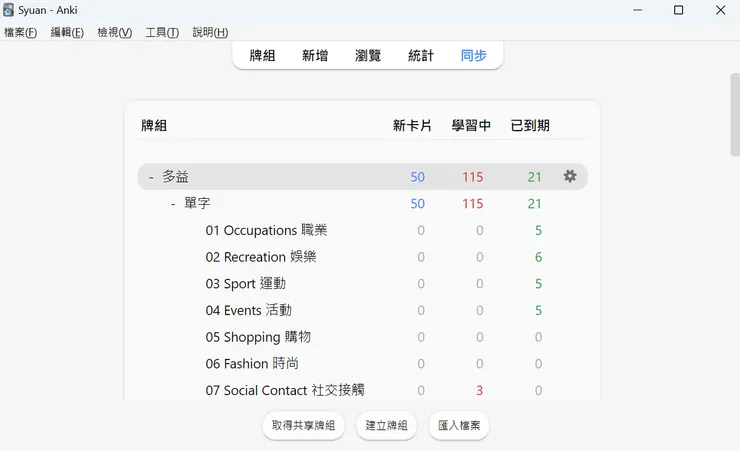Screen dimensions: 740x451
Task: Switch to the 牌組 tab
Action: [262, 56]
